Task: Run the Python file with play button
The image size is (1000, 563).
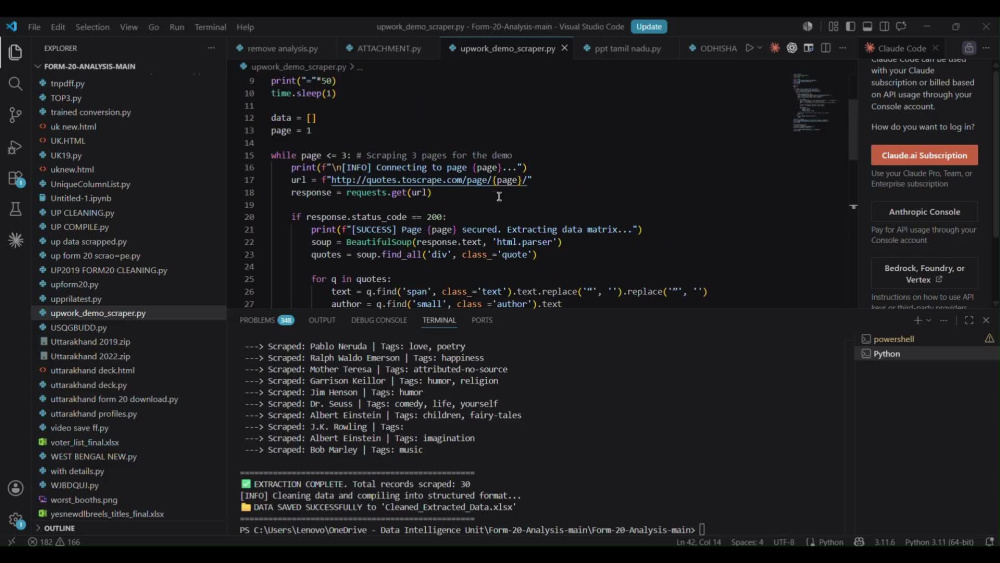Action: coord(749,48)
